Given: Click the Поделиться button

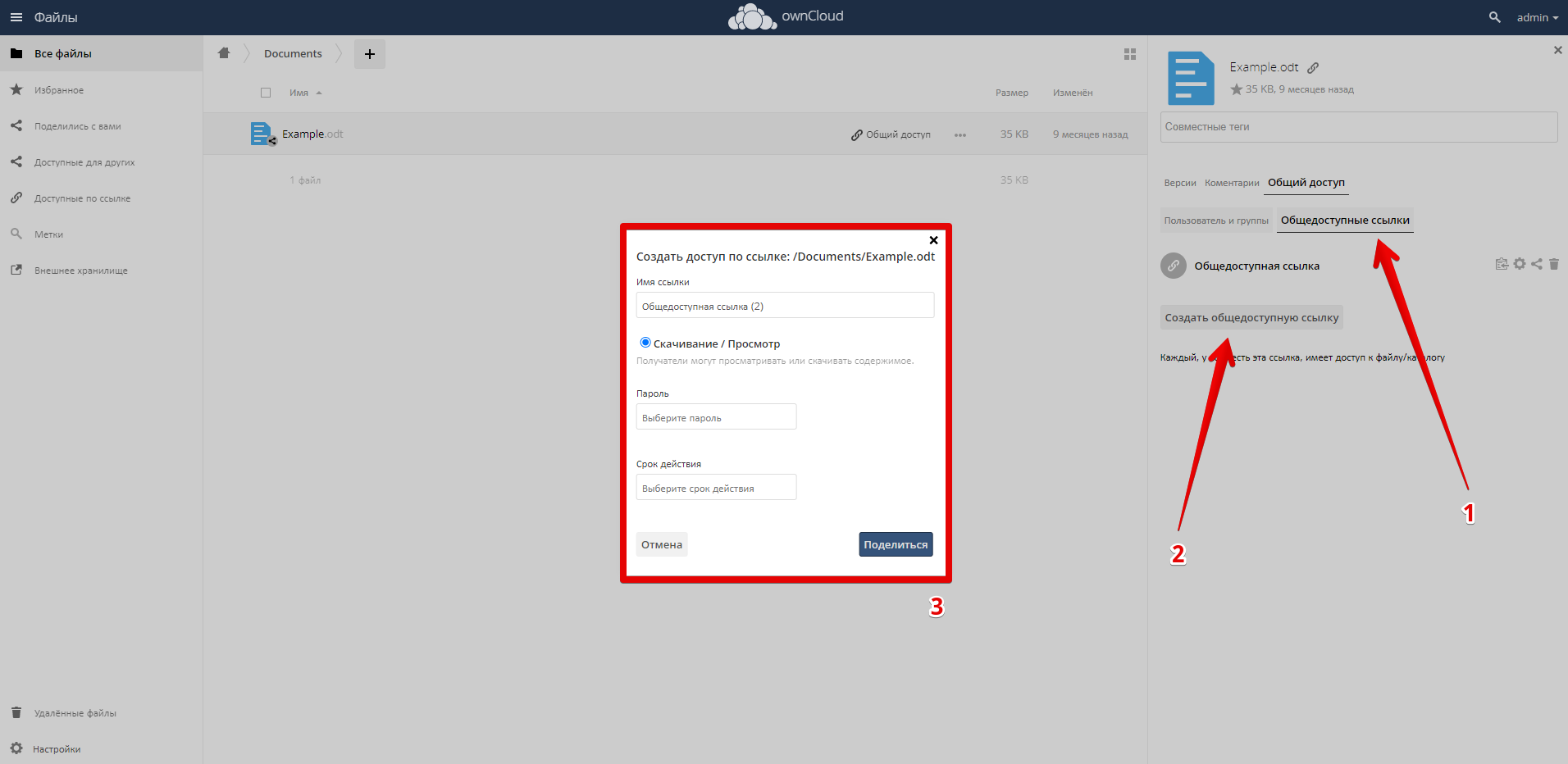Looking at the screenshot, I should [896, 544].
